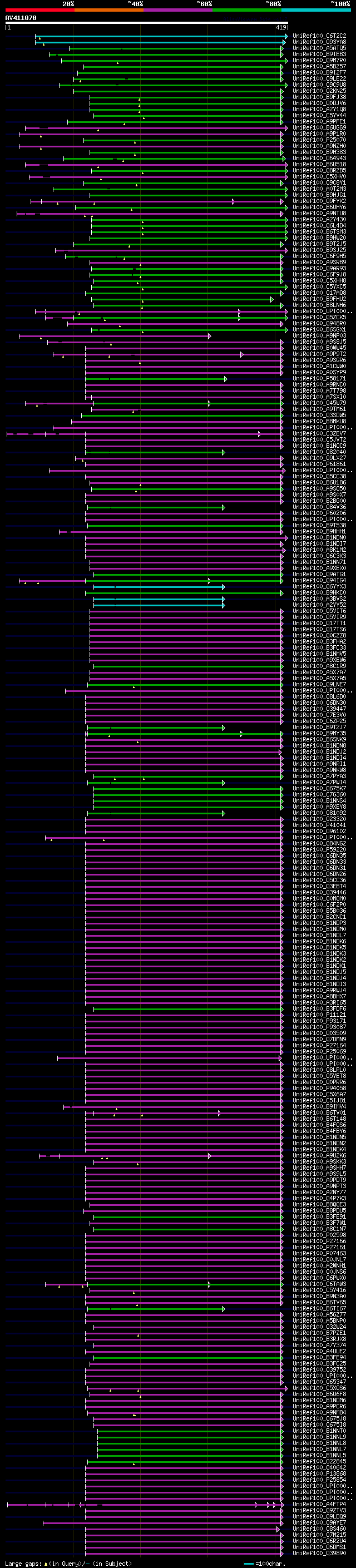This screenshot has height=1568, width=356.
Task: Open hit label UniRef100_Q93YW8
Action: (319, 42)
